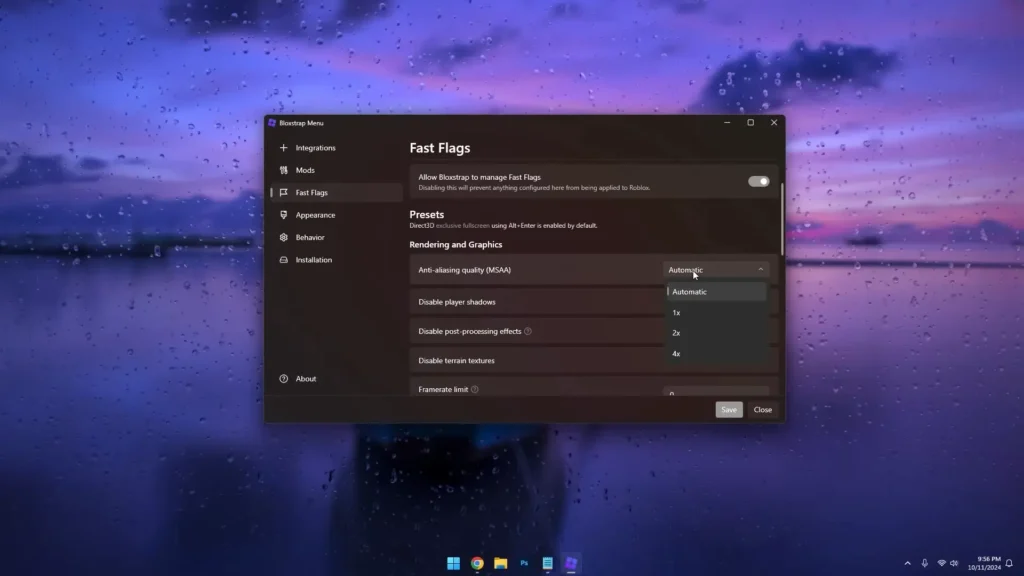Click the gear icon beside Behavior

pyautogui.click(x=283, y=237)
